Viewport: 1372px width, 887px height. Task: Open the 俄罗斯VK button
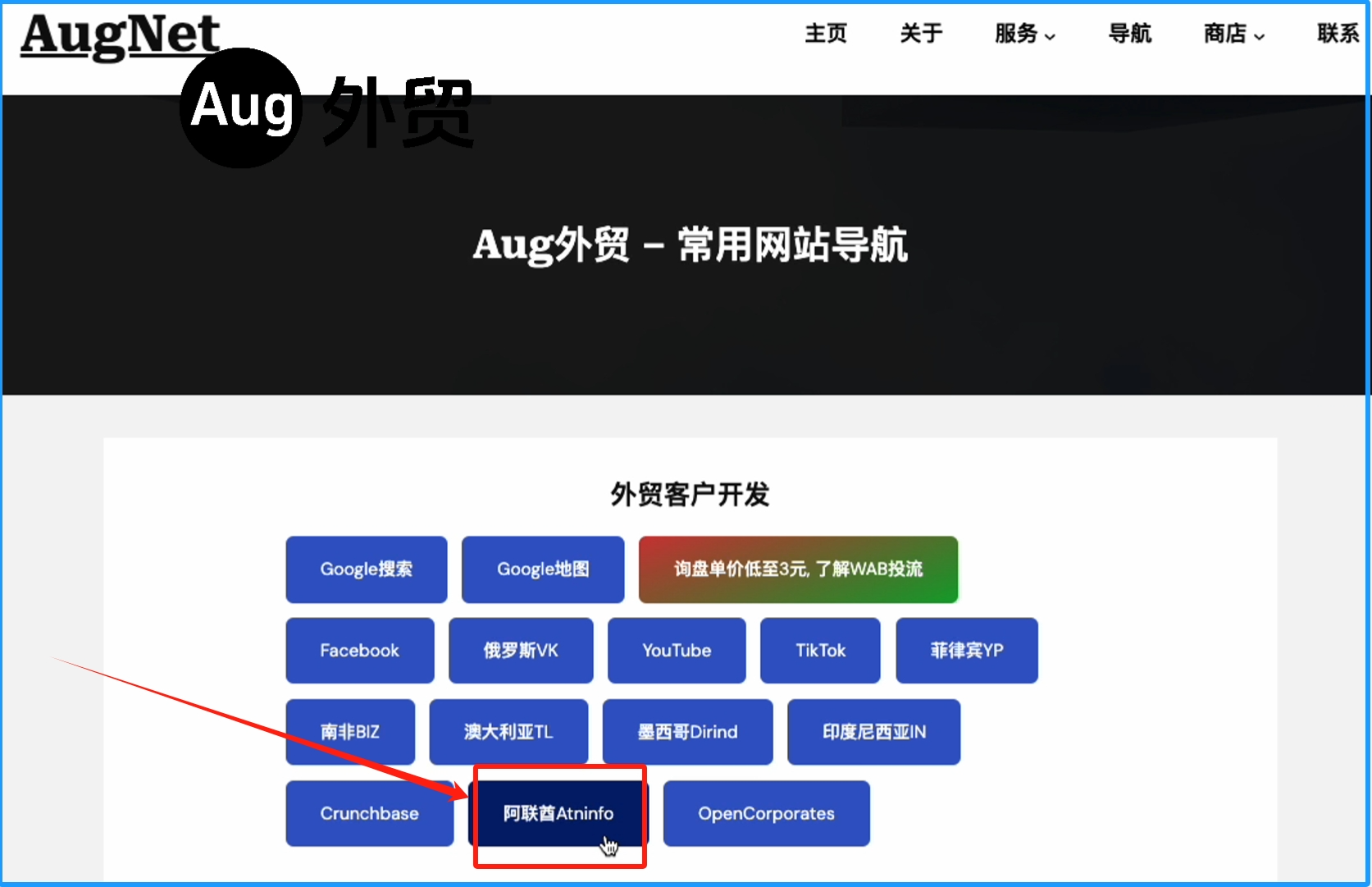(x=521, y=651)
